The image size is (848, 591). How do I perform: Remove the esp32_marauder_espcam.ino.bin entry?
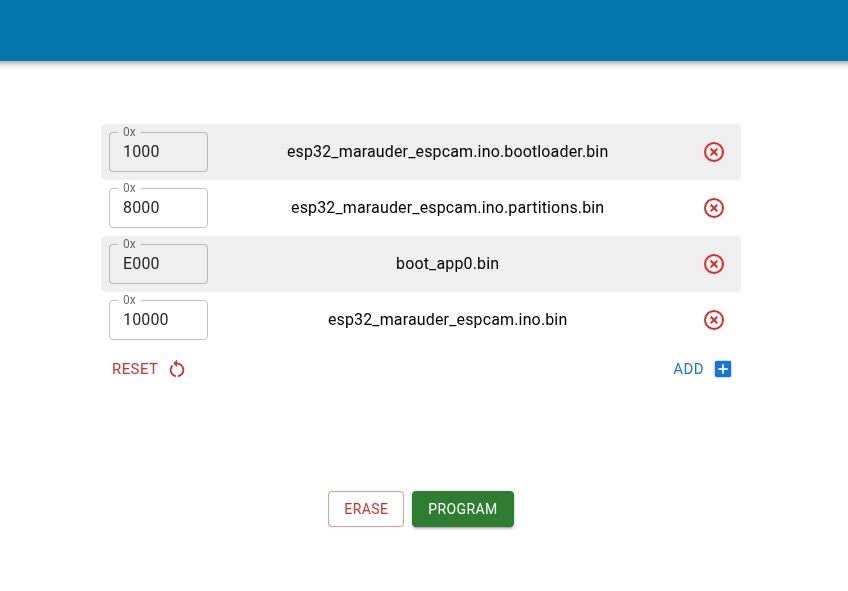713,320
